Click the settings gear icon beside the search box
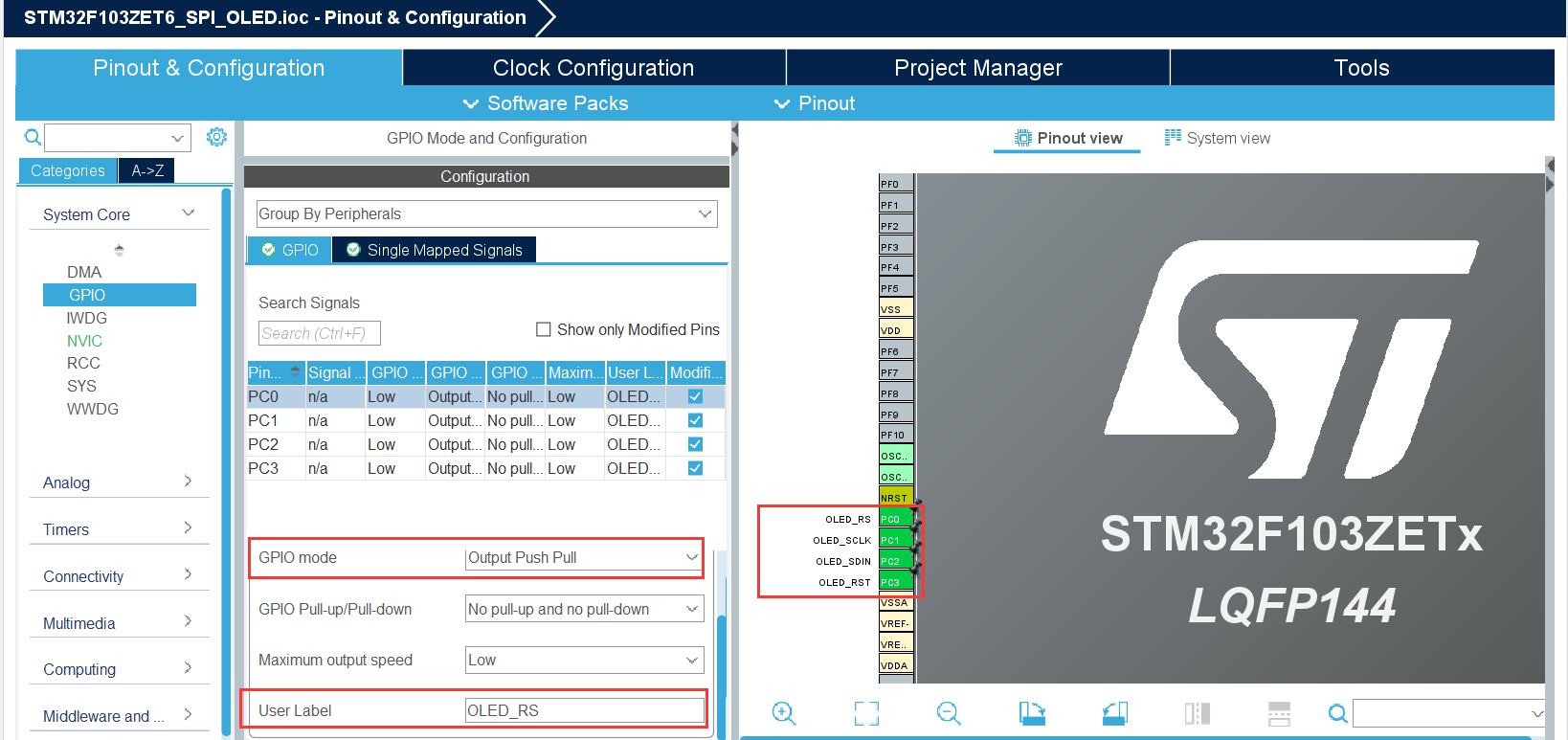1568x740 pixels. [x=217, y=137]
